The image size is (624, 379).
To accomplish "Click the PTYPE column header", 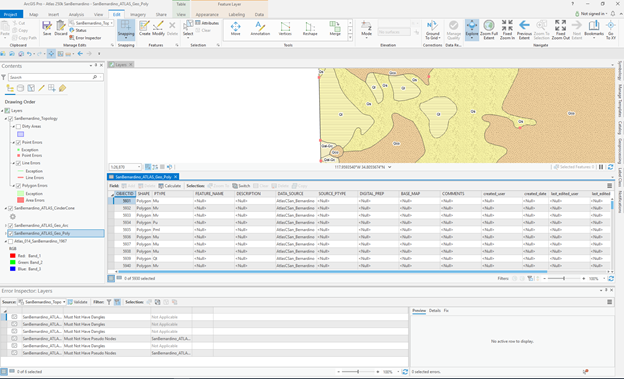I will pos(173,194).
